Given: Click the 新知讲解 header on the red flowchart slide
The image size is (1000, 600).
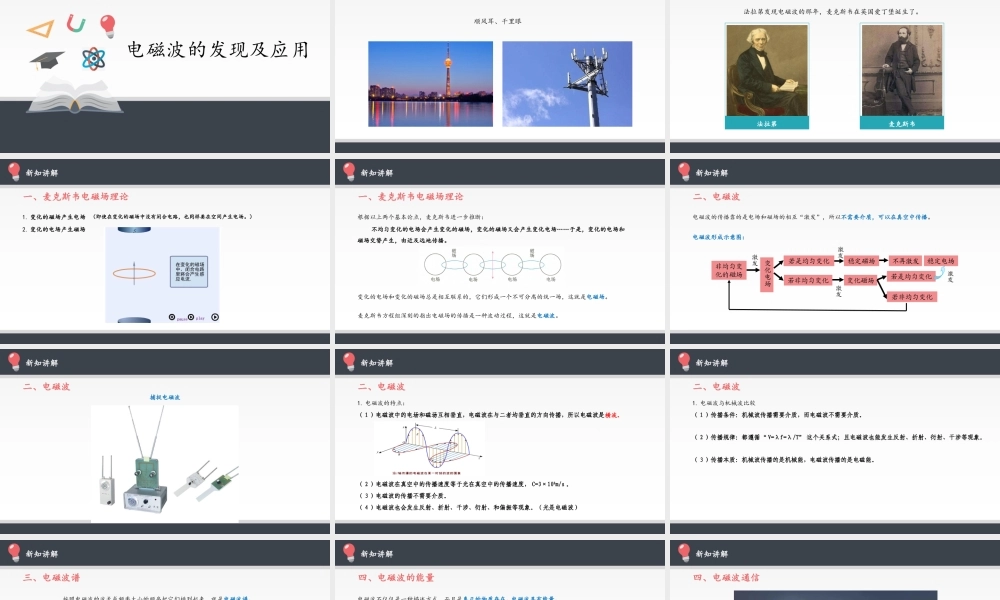Looking at the screenshot, I should (712, 173).
